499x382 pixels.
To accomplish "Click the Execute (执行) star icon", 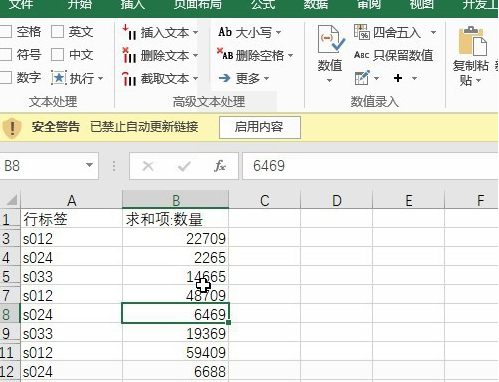I will [x=59, y=78].
